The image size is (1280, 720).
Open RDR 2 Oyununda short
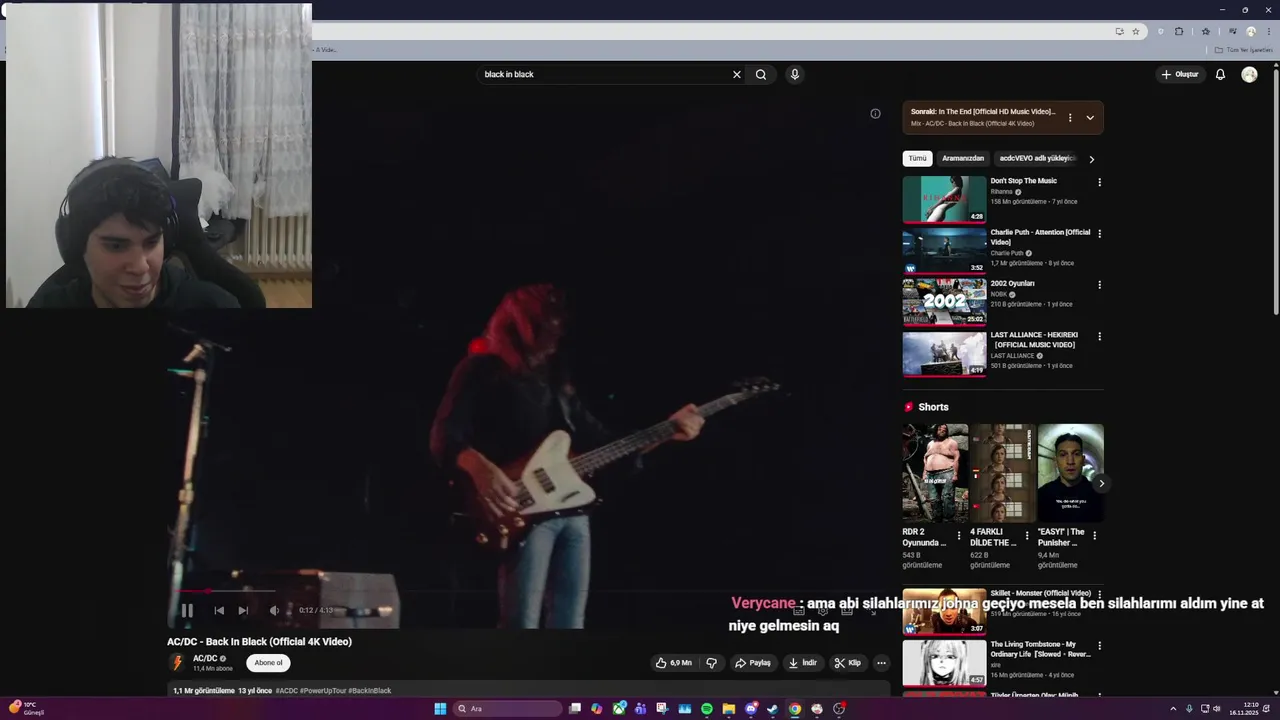coord(935,473)
